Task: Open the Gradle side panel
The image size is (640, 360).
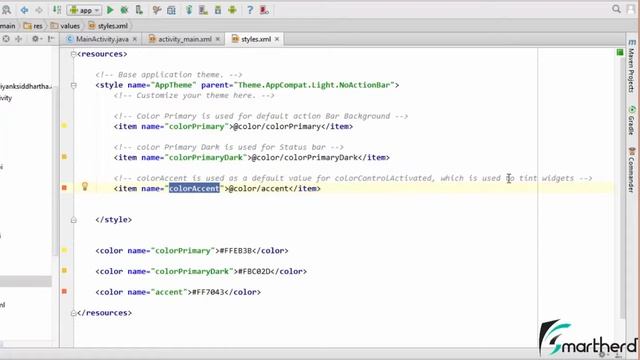Action: pos(631,120)
